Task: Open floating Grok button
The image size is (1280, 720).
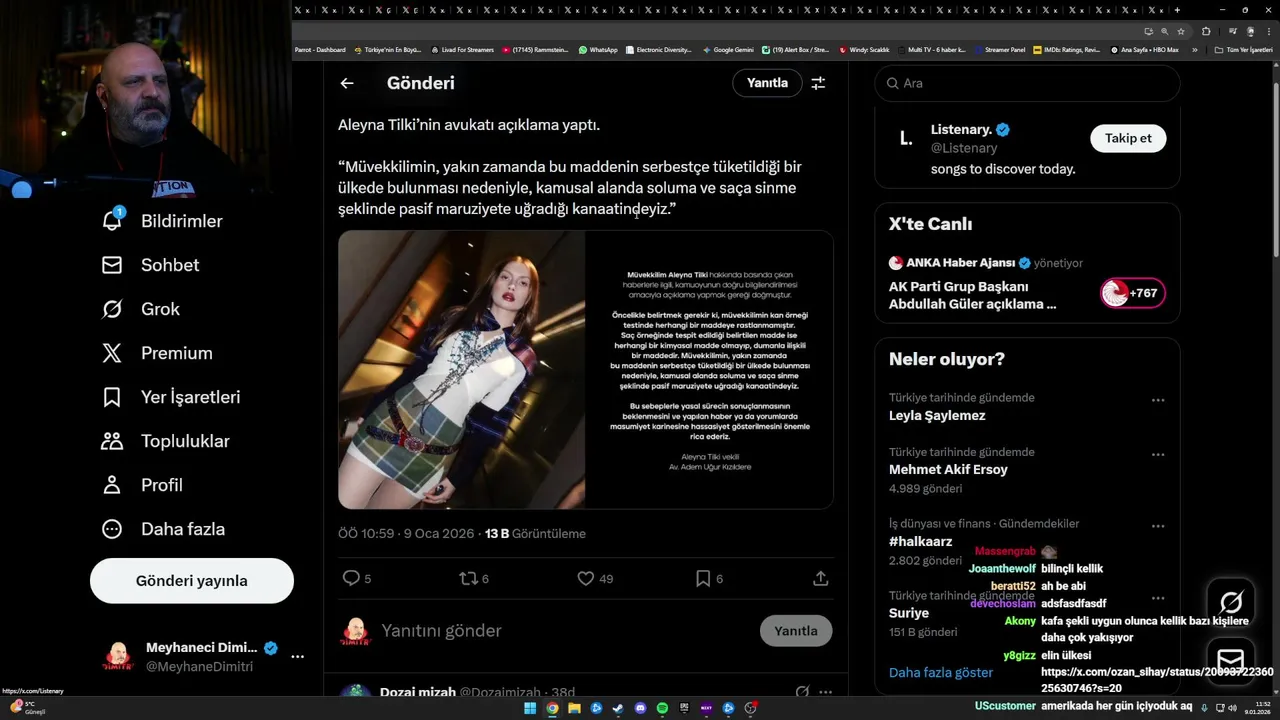Action: click(1231, 602)
